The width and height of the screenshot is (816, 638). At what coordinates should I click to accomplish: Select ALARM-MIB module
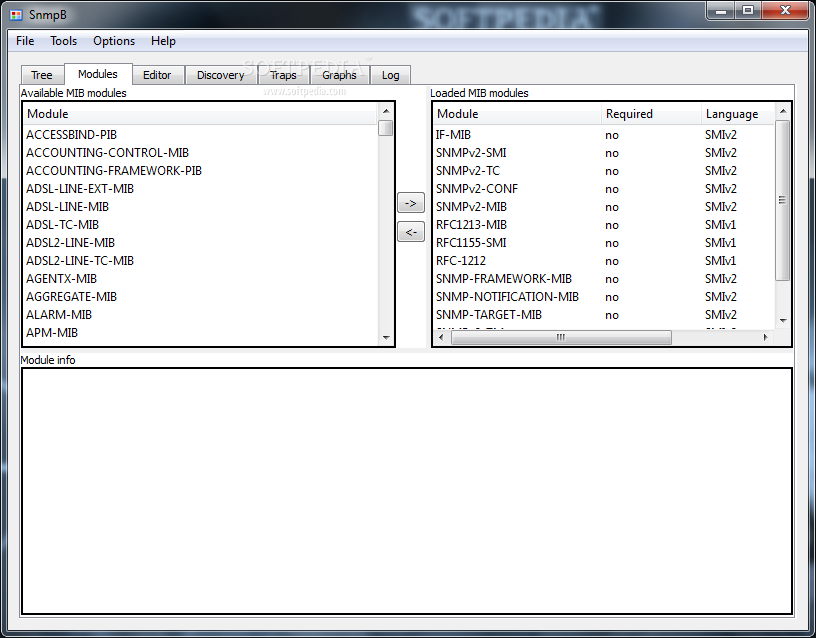[x=59, y=315]
